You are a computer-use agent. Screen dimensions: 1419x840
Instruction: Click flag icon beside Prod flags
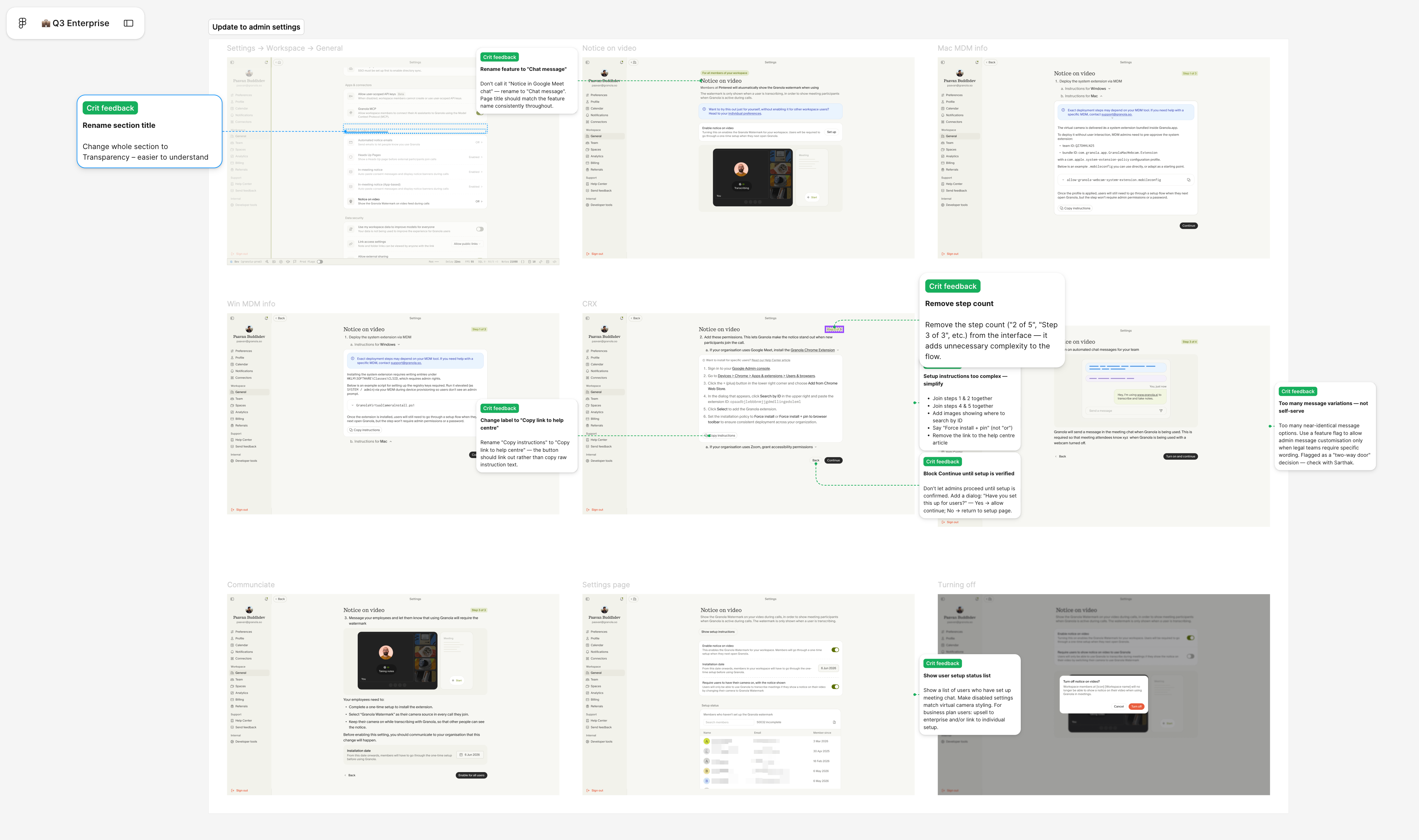pos(294,262)
